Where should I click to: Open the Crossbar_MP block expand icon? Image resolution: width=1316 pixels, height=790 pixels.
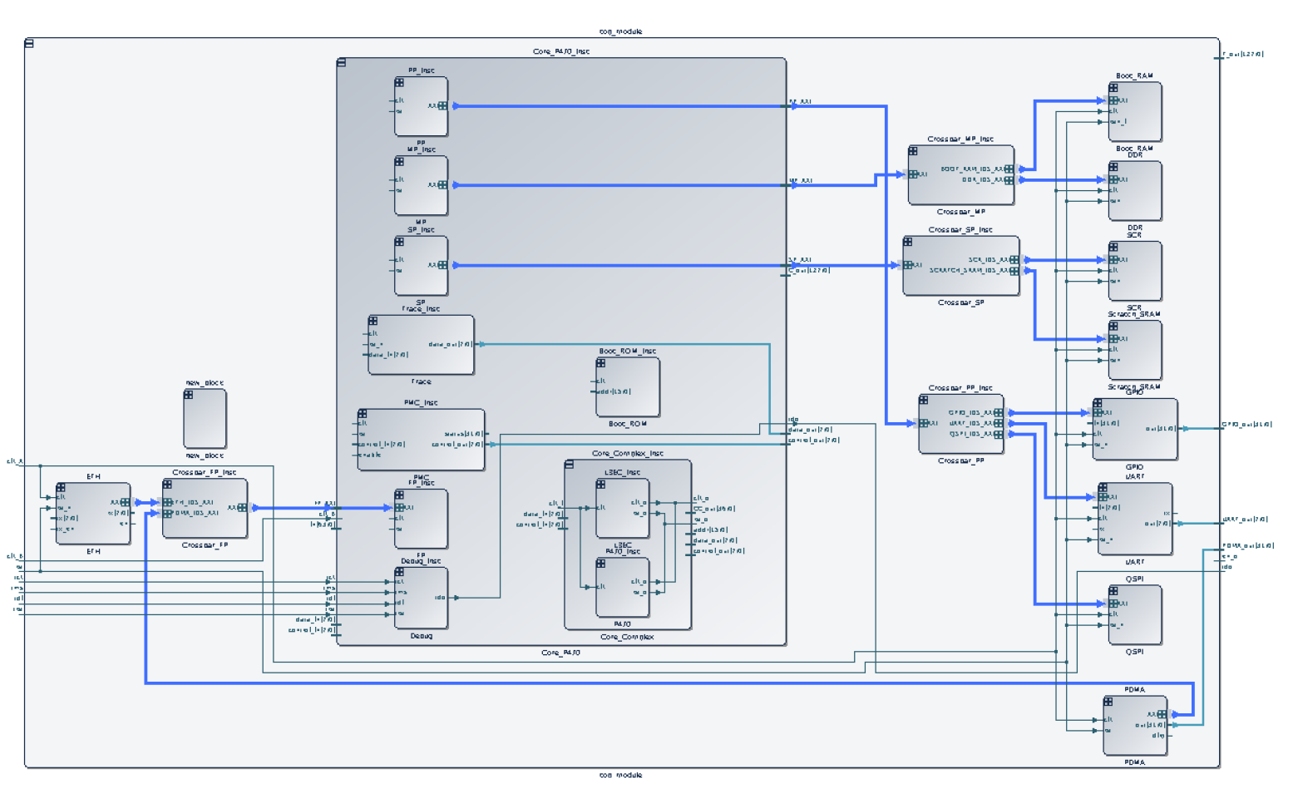(x=915, y=153)
